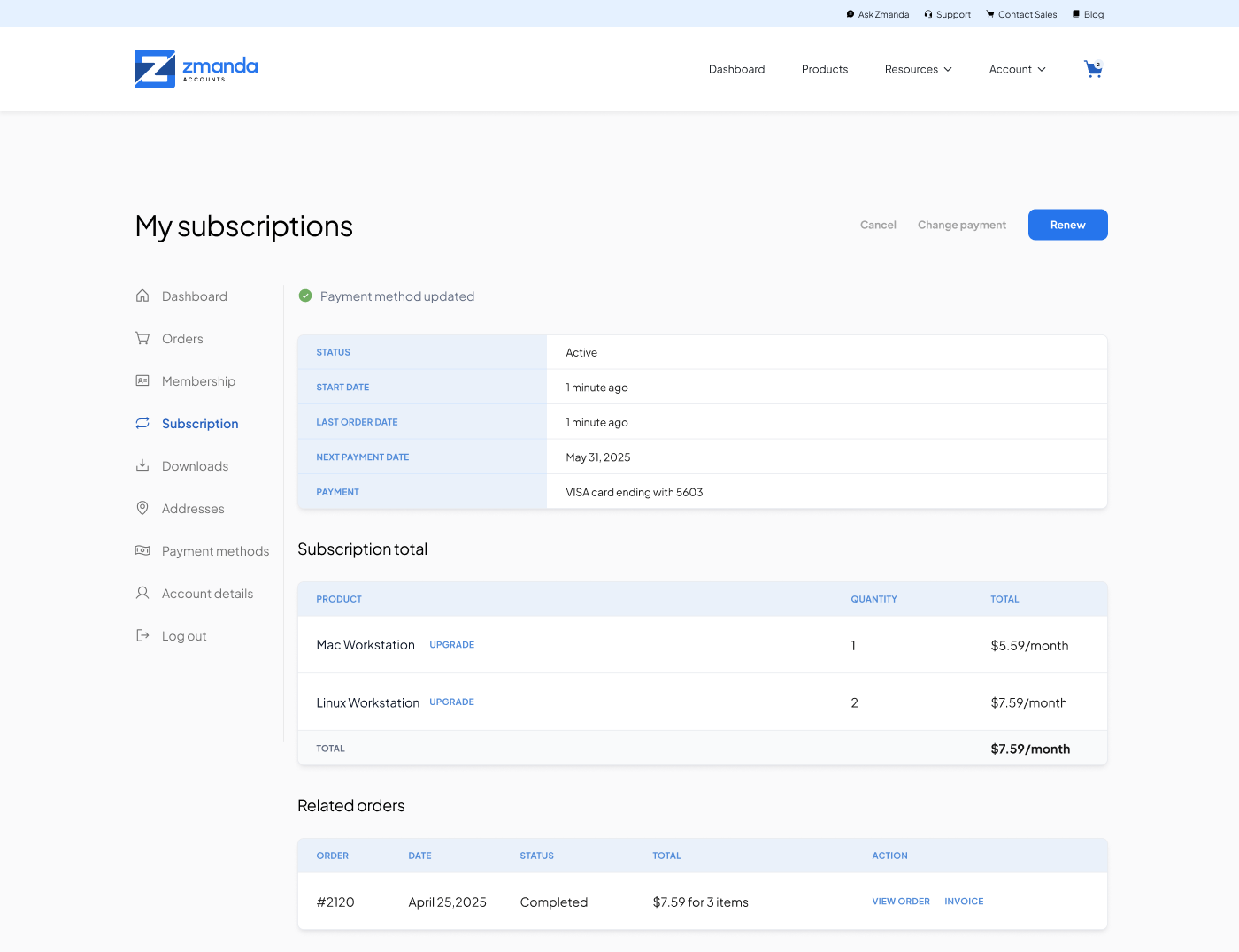
Task: Open Products in top navigation
Action: (825, 69)
